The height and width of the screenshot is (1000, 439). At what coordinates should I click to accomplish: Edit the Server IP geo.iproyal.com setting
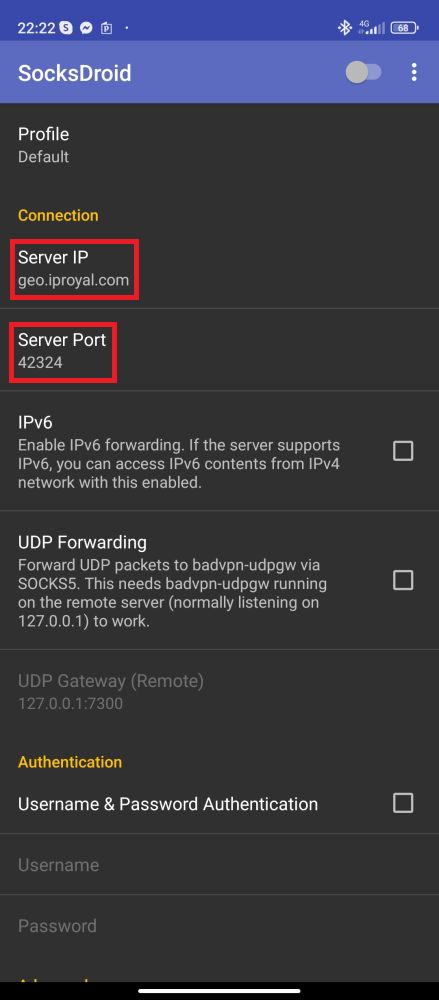(x=220, y=268)
